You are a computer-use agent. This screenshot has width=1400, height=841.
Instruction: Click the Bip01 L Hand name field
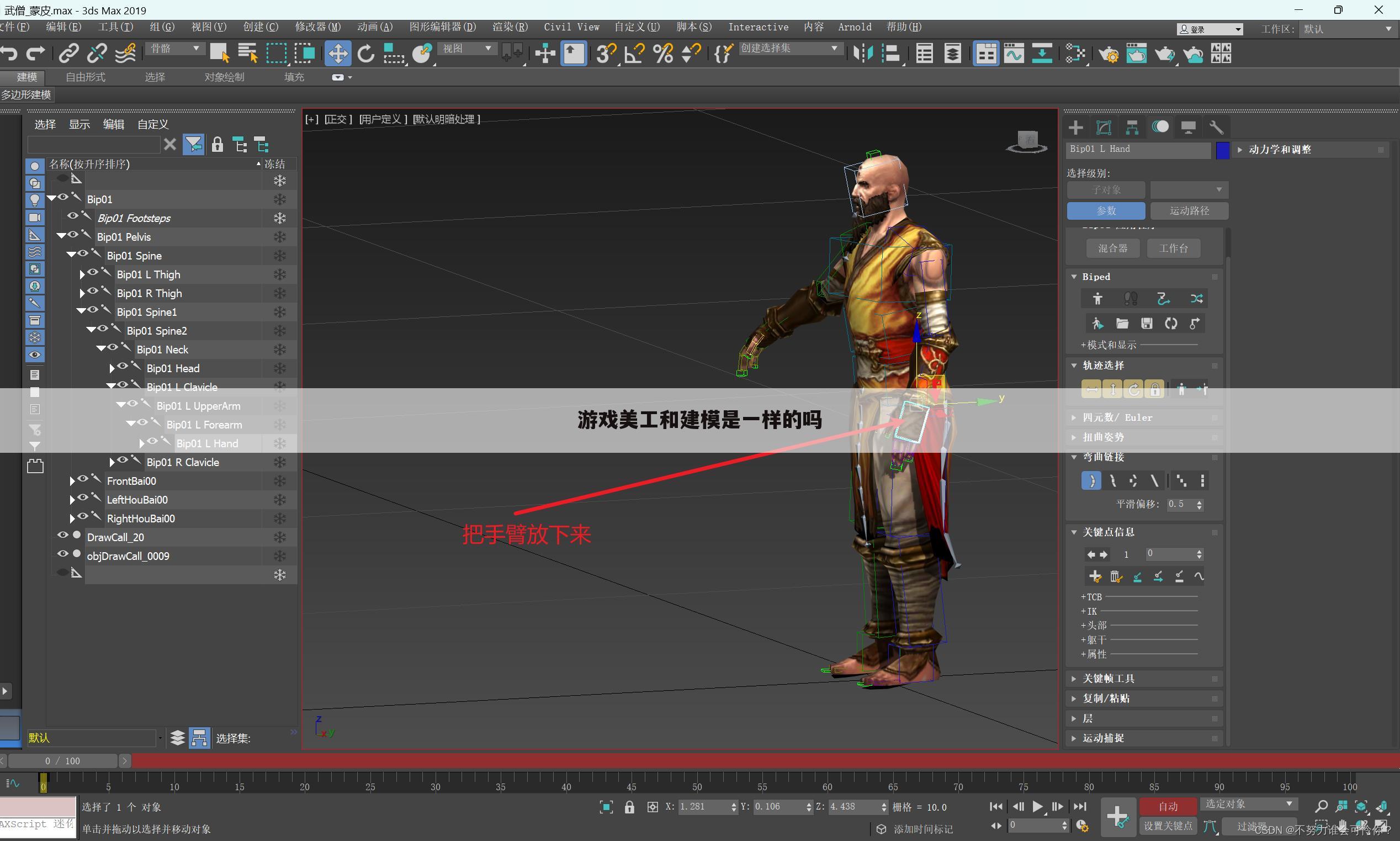tap(1138, 149)
